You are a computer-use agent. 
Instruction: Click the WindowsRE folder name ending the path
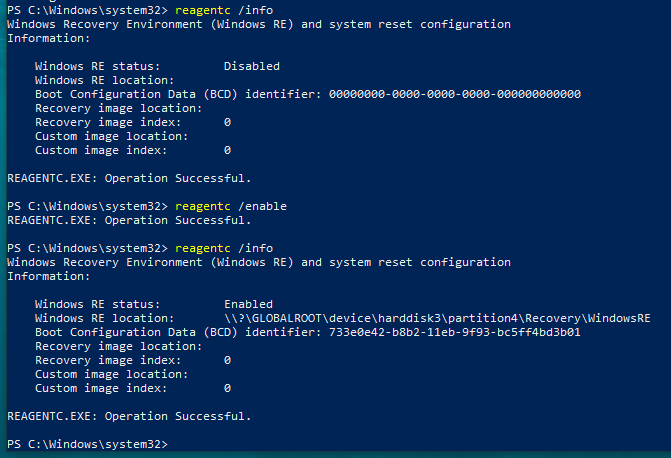(x=619, y=318)
